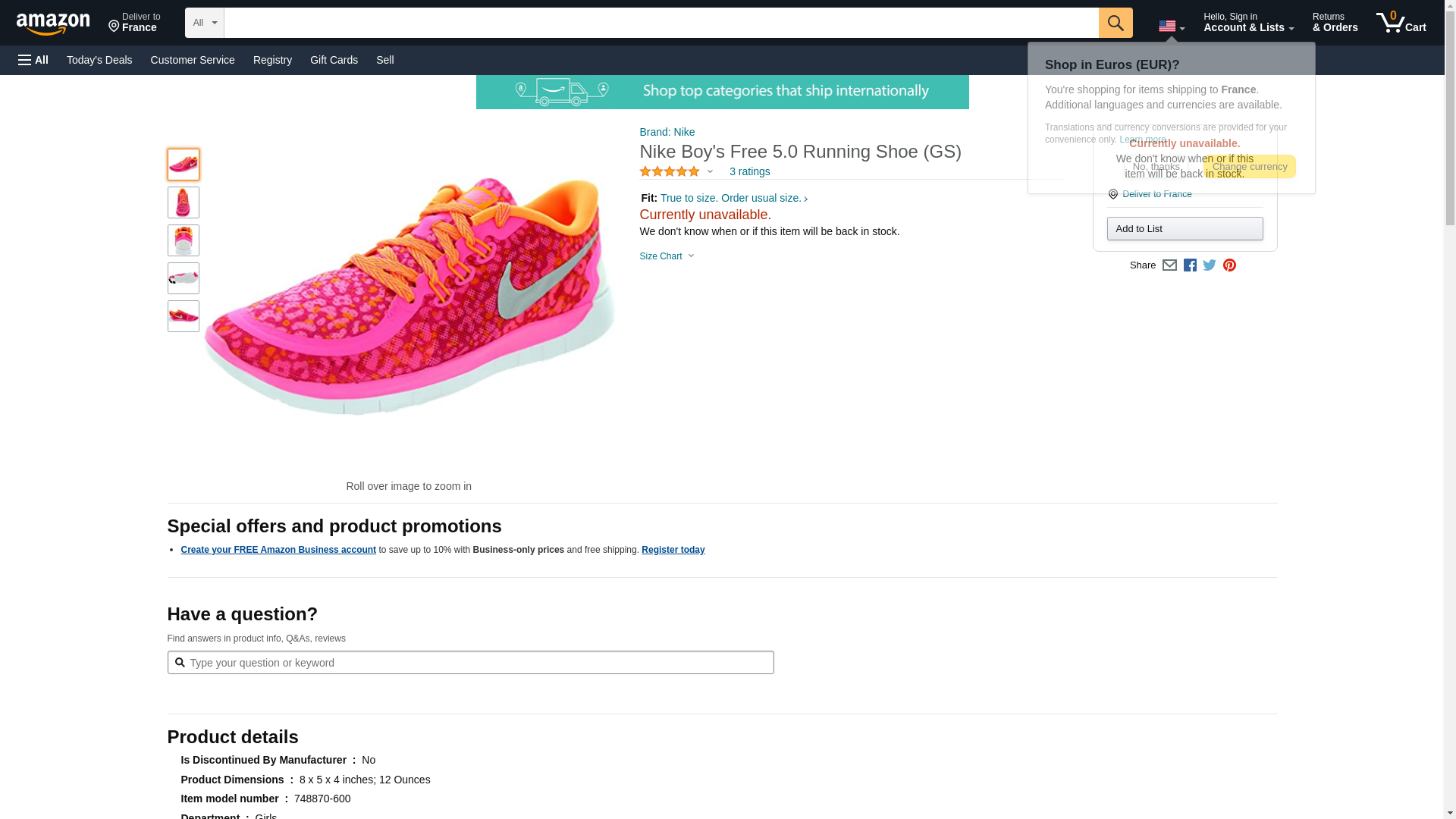Click the search magnifier button
The image size is (1456, 819).
[x=1115, y=23]
